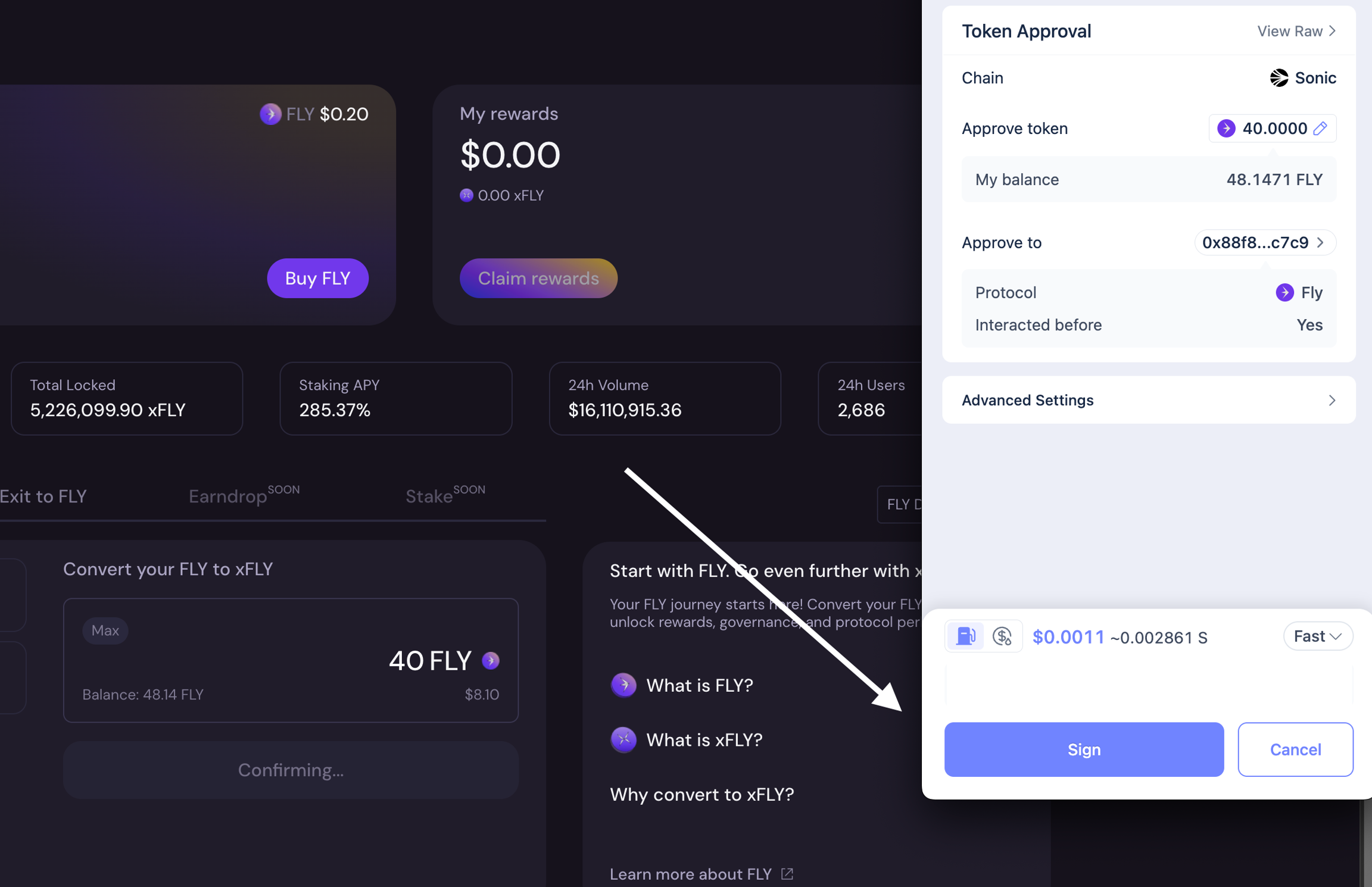The image size is (1372, 887).
Task: Select the dollar coin gas payment icon
Action: point(1003,636)
